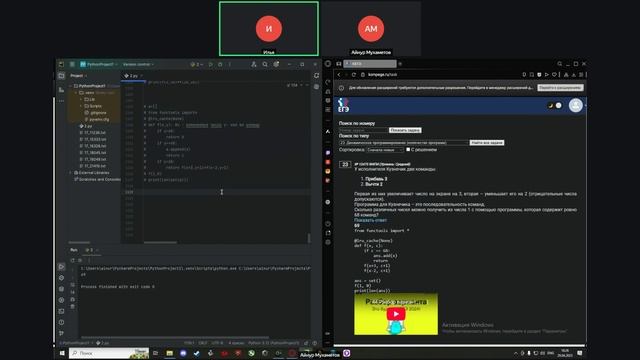The height and width of the screenshot is (360, 640).
Task: Run the current script with Run icon
Action: click(x=211, y=64)
